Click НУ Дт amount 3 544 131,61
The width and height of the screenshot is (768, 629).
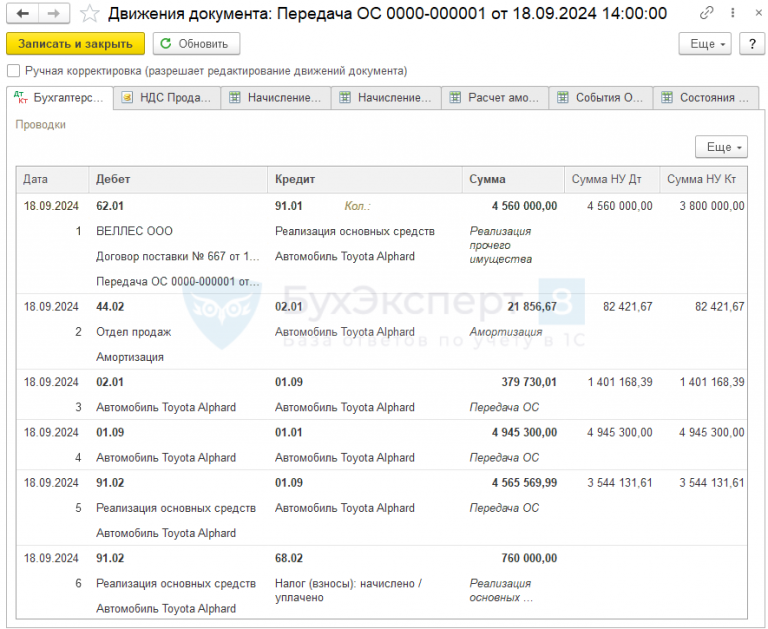[x=620, y=484]
